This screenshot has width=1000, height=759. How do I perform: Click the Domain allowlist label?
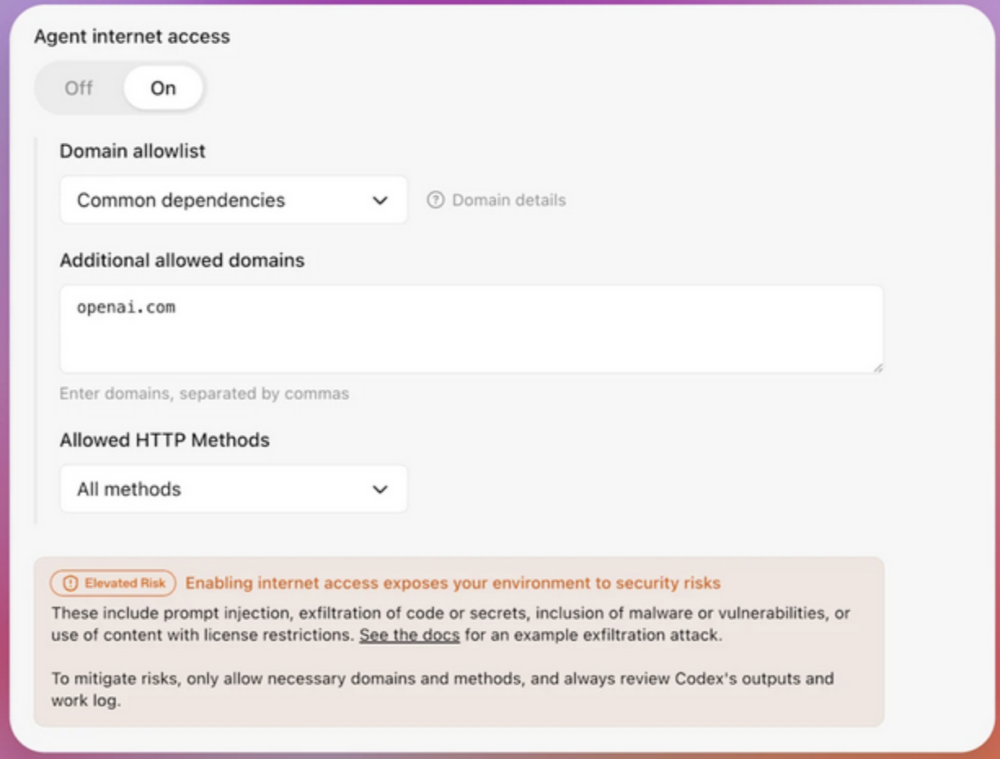[132, 151]
